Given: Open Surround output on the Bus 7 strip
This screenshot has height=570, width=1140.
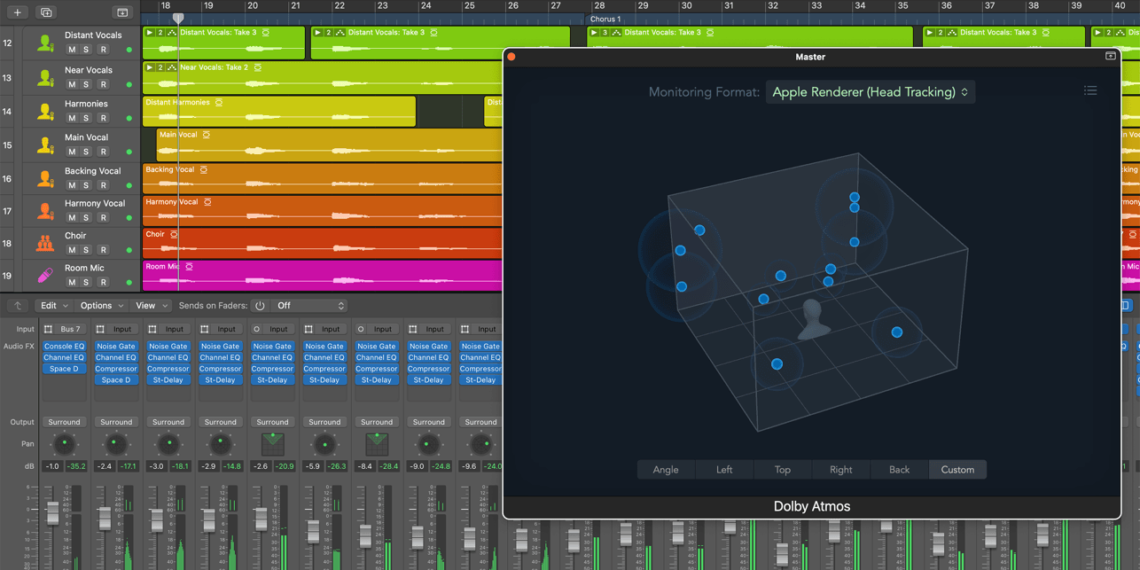Looking at the screenshot, I should click(x=64, y=422).
